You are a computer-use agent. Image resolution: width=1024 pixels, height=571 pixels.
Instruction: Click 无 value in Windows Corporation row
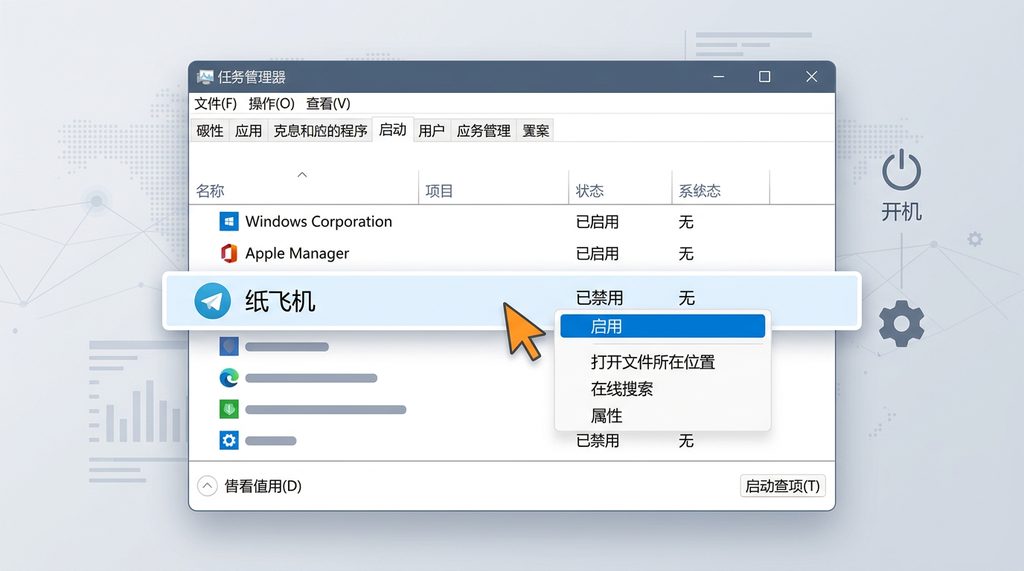(x=686, y=222)
